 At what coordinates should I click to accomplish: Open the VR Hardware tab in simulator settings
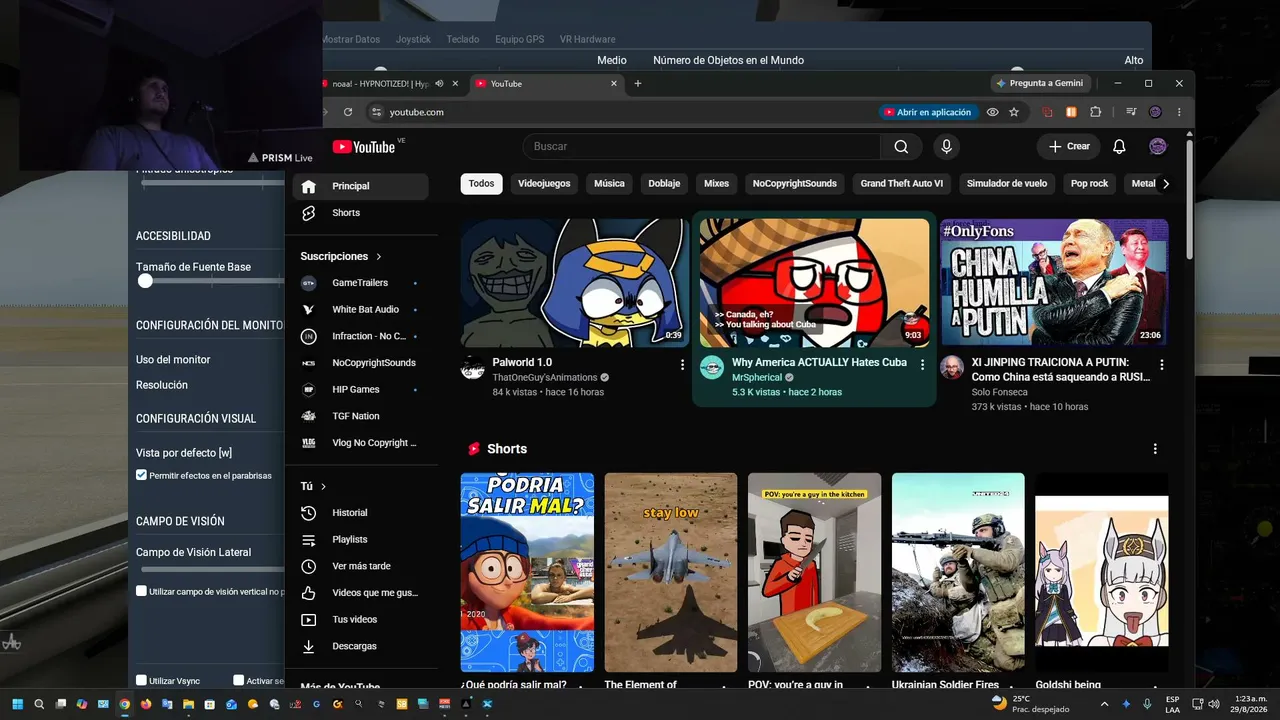pos(587,39)
